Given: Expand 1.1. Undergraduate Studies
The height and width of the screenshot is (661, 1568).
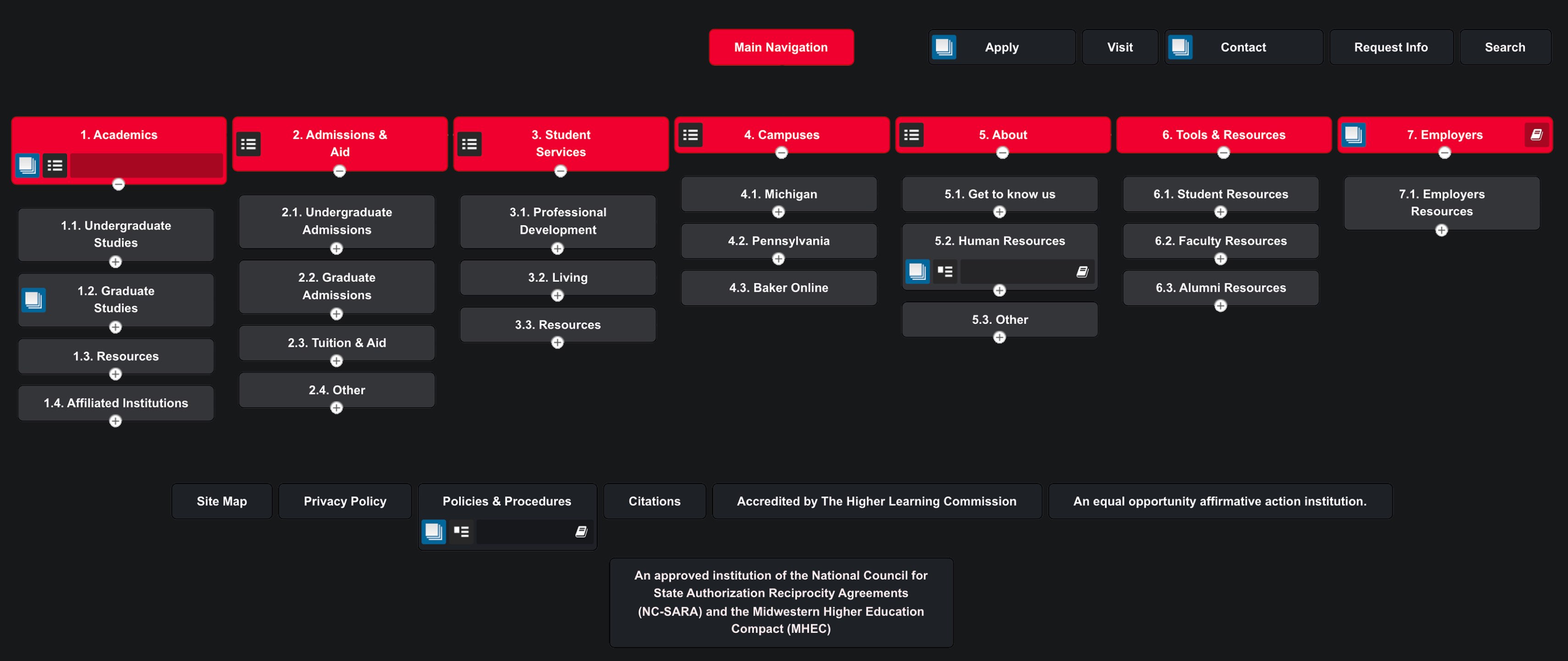Looking at the screenshot, I should pos(116,261).
